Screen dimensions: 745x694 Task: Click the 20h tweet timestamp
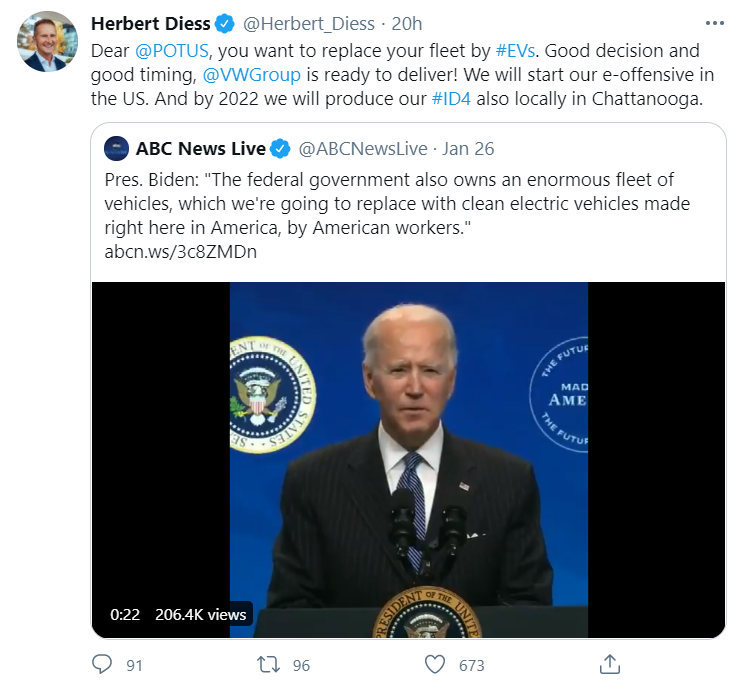click(x=407, y=24)
